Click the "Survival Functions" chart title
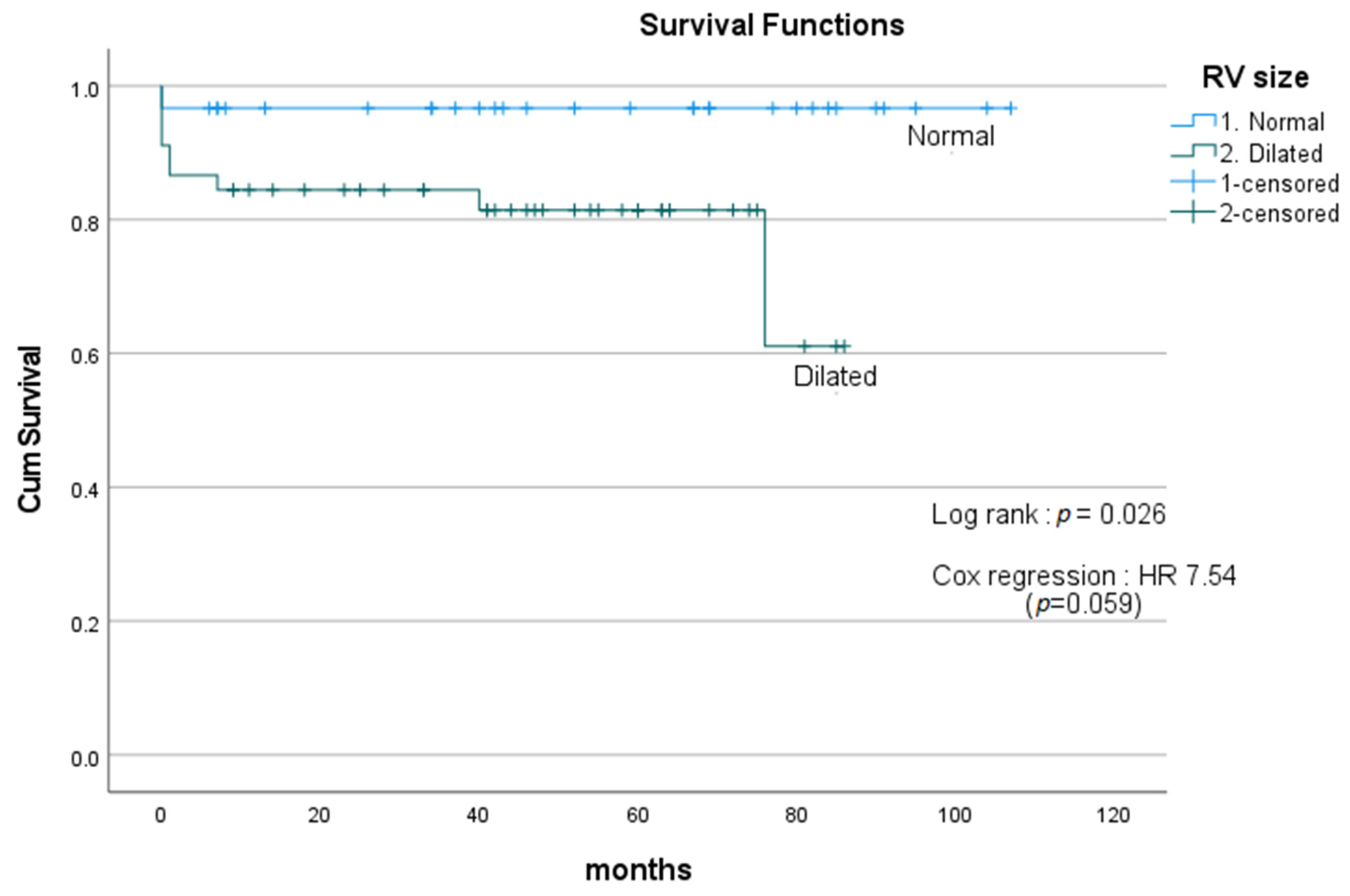The image size is (1350, 896). pos(771,25)
